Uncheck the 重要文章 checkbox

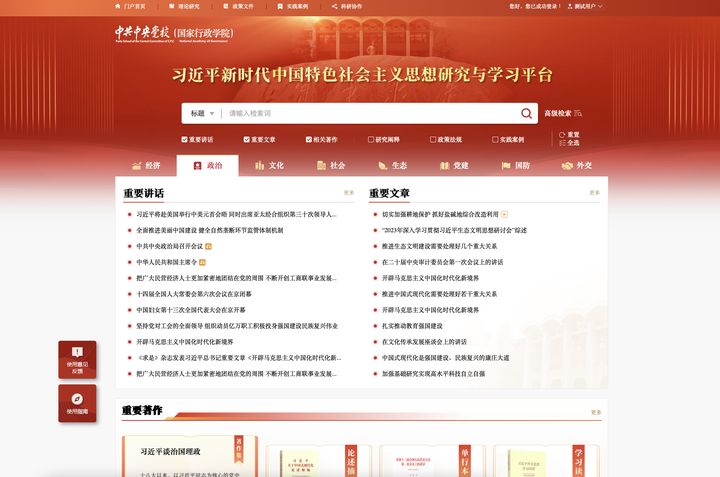coord(247,140)
